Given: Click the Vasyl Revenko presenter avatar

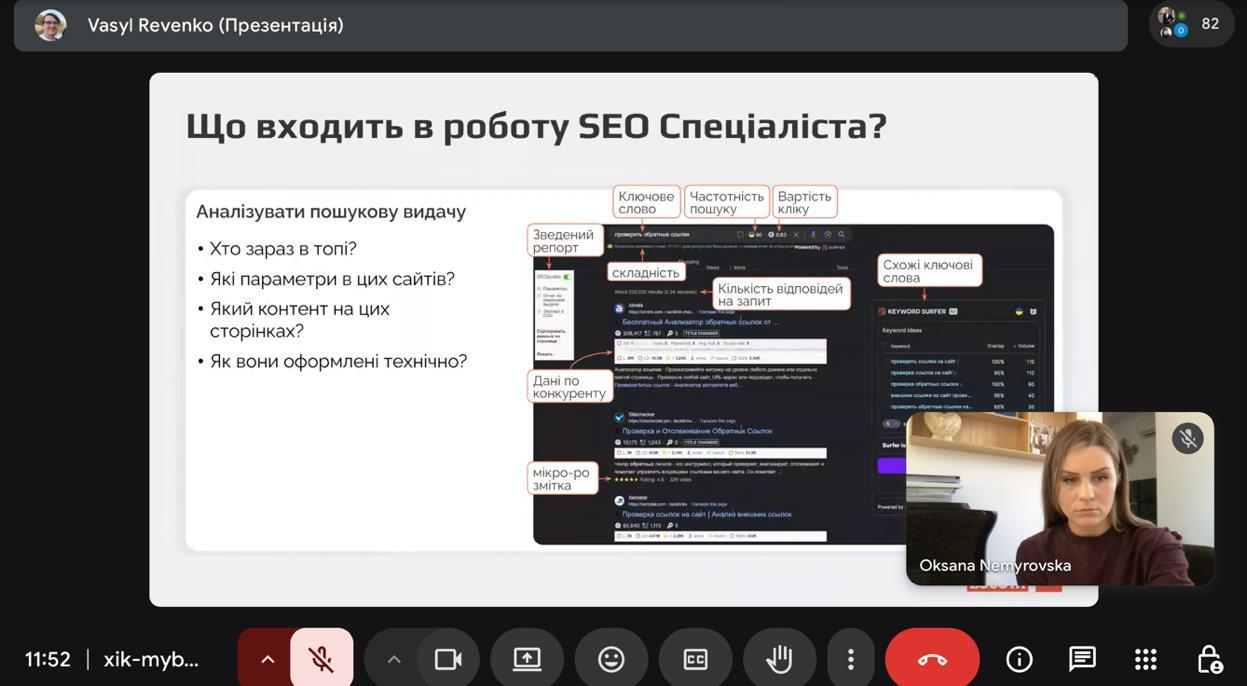Looking at the screenshot, I should click(x=50, y=25).
